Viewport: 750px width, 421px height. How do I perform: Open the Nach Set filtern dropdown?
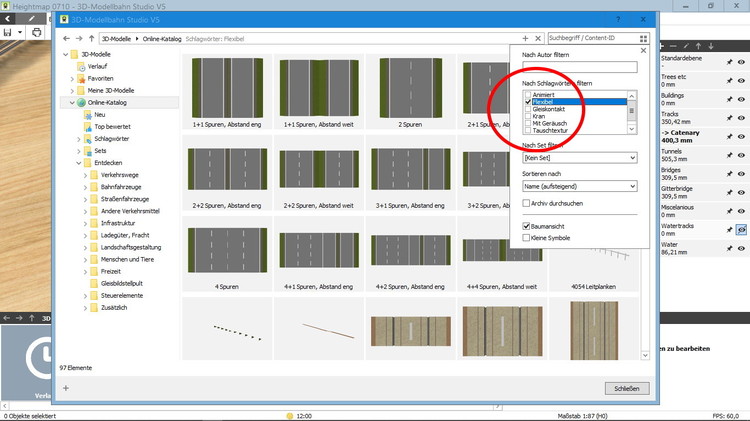click(579, 158)
